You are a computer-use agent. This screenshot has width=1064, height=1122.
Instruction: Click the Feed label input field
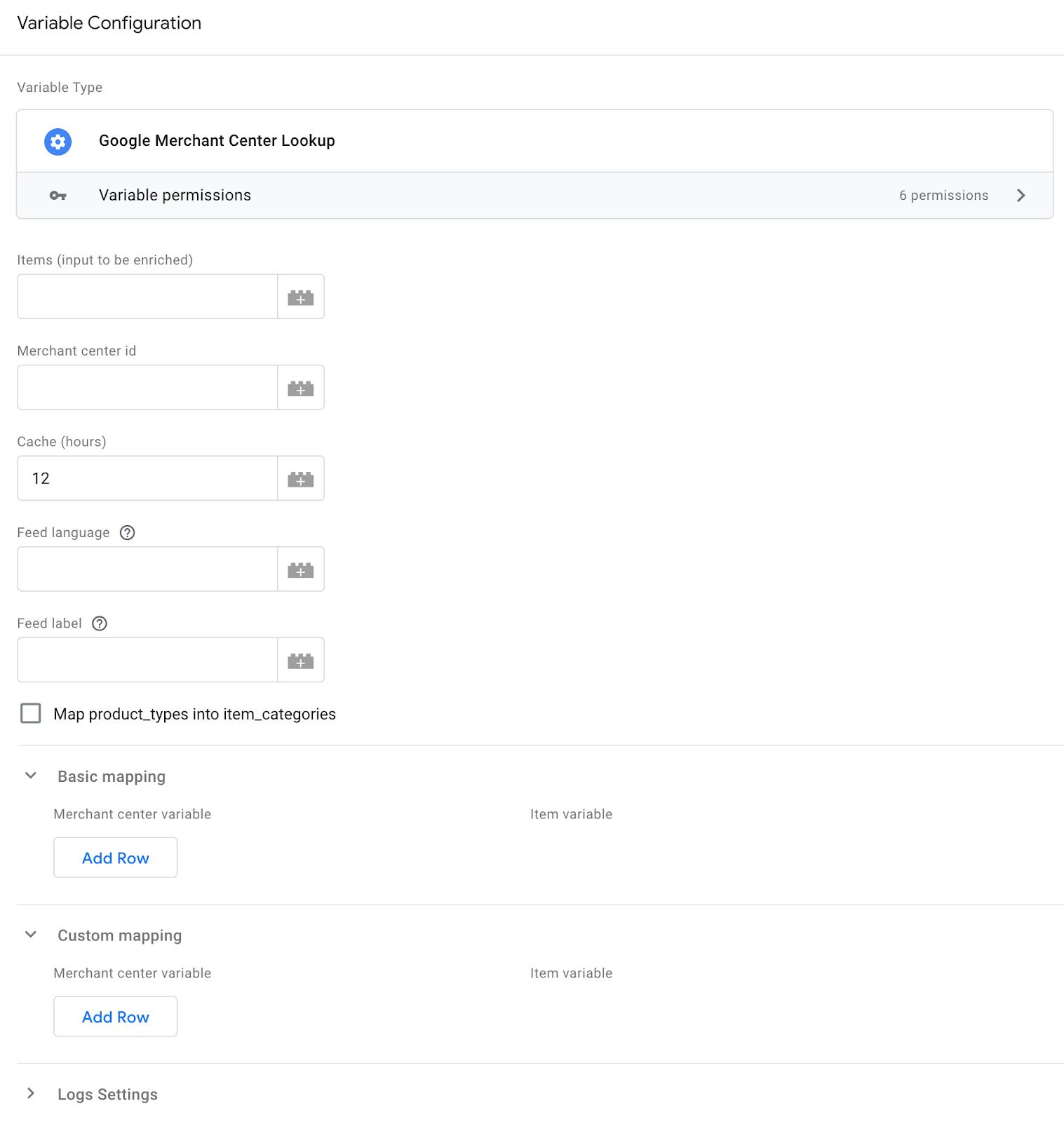click(x=147, y=660)
